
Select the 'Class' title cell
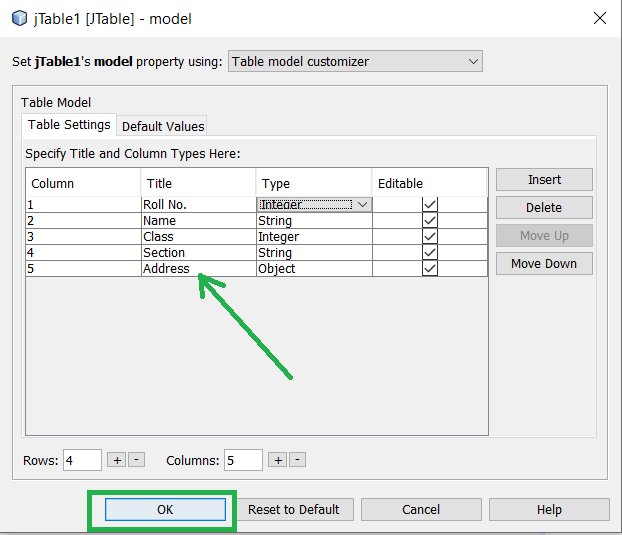(x=199, y=237)
